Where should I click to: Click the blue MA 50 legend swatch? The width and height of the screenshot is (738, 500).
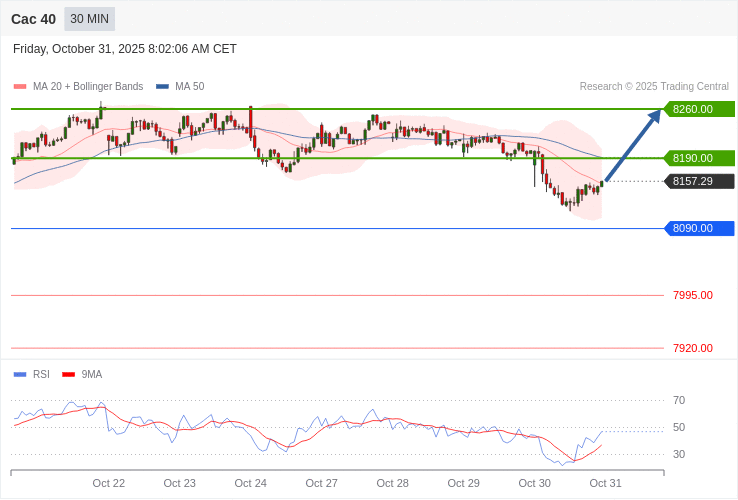pyautogui.click(x=162, y=87)
